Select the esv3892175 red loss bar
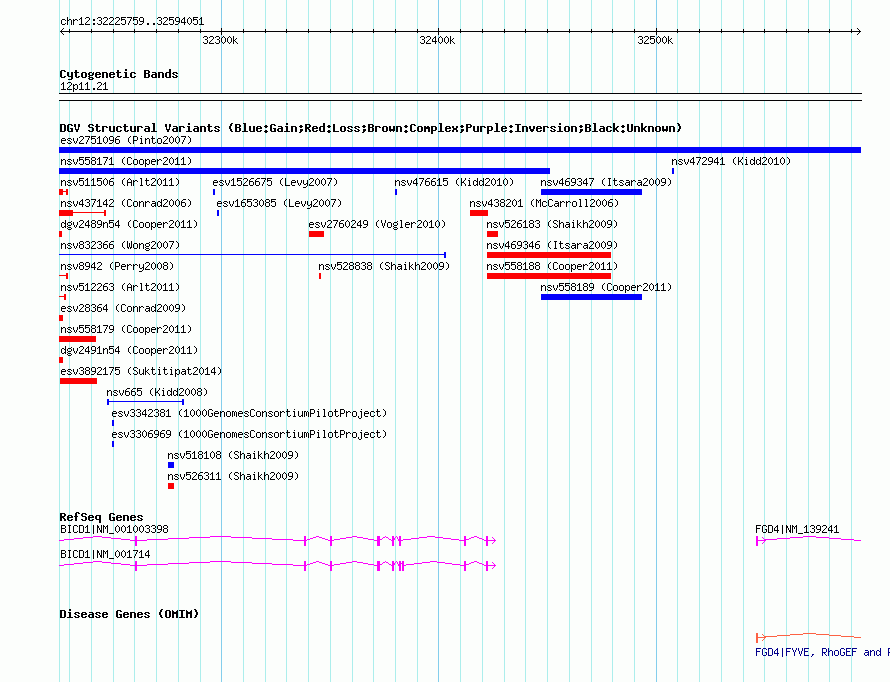Image resolution: width=890 pixels, height=682 pixels. 78,381
